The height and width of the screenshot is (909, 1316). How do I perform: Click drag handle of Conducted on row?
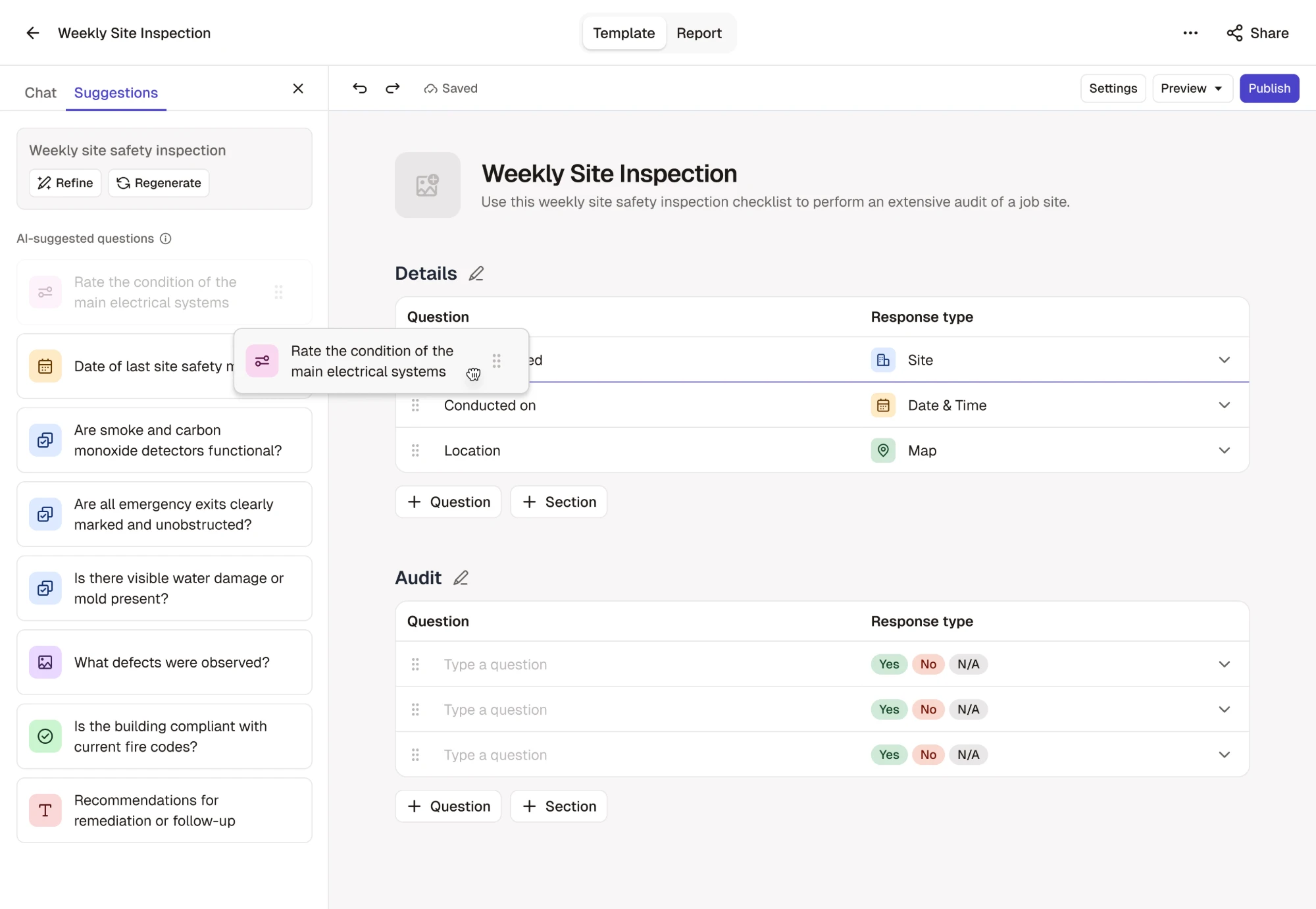click(415, 405)
